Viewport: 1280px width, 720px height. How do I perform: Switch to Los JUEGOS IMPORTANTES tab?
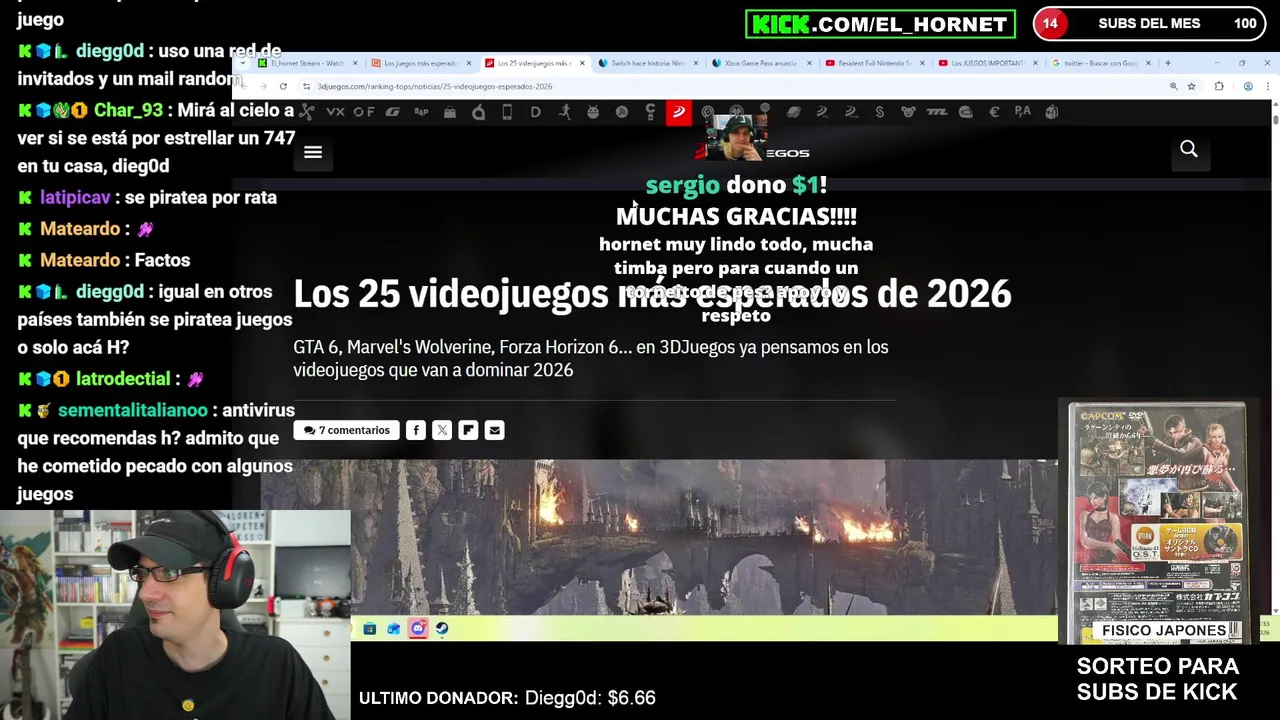(x=988, y=63)
